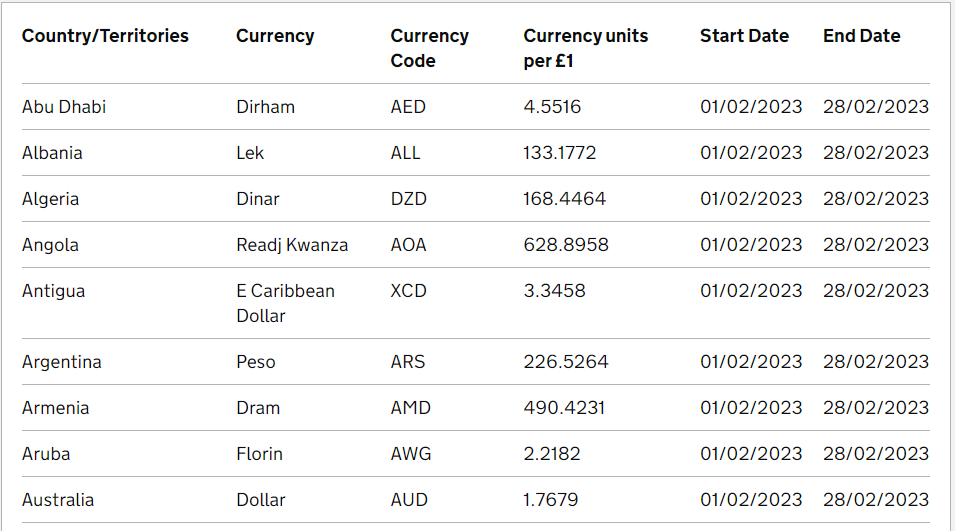Click the Angola rate 628.8958
Image resolution: width=955 pixels, height=531 pixels.
click(x=565, y=245)
